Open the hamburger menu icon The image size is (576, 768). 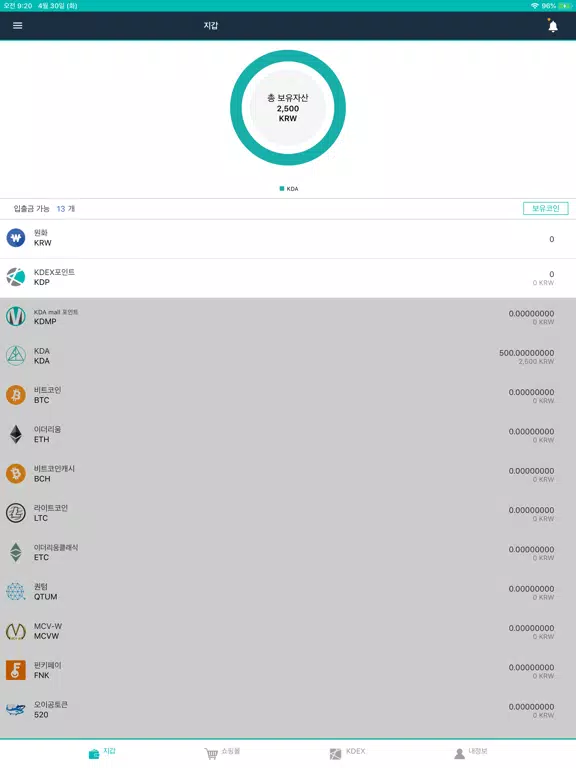point(18,25)
